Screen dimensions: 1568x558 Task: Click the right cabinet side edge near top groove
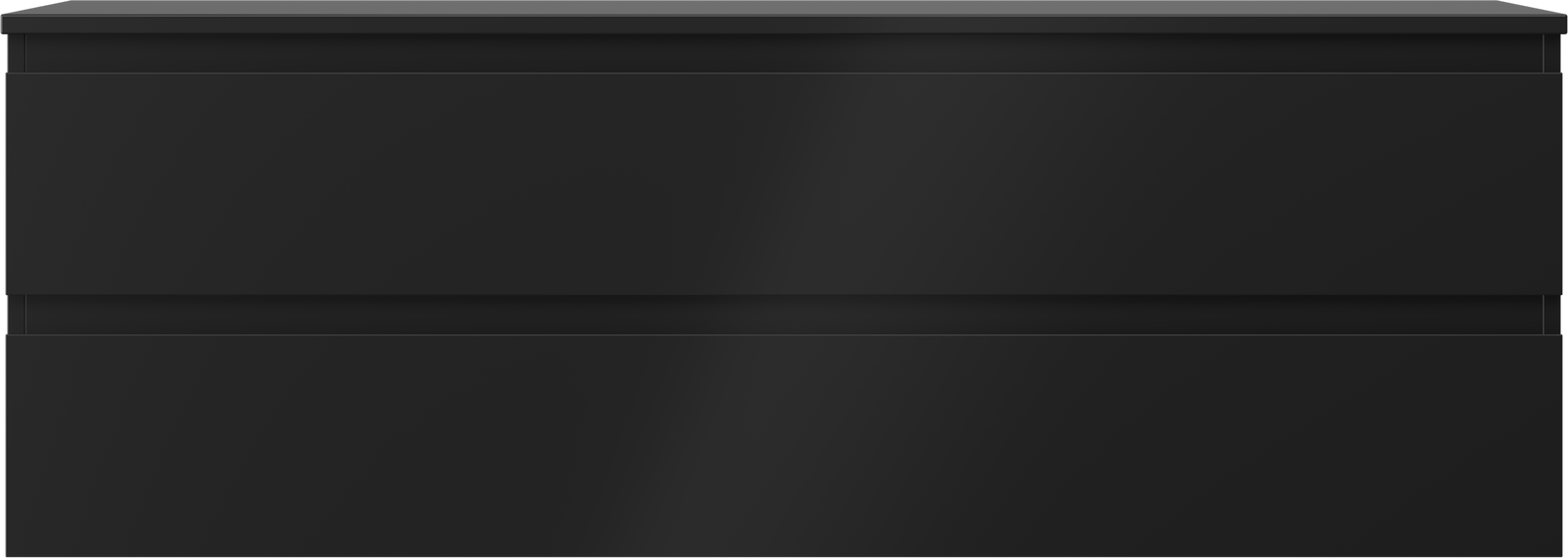pos(1551,53)
